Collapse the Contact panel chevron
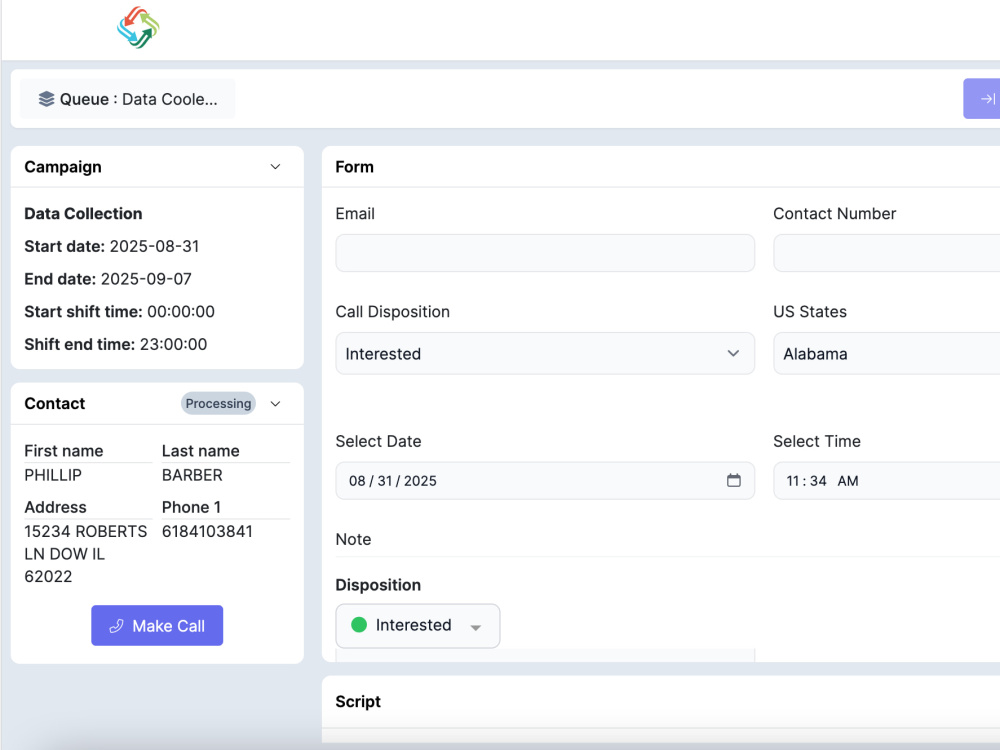 (x=276, y=404)
